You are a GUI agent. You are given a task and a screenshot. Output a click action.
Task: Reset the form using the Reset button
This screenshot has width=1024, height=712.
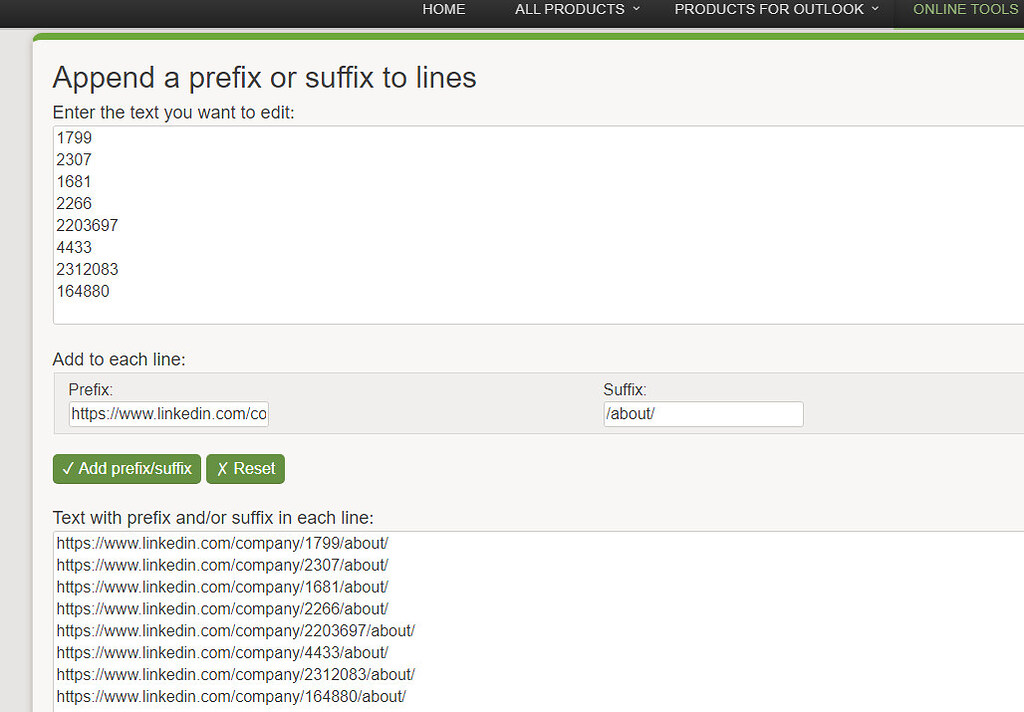click(245, 468)
